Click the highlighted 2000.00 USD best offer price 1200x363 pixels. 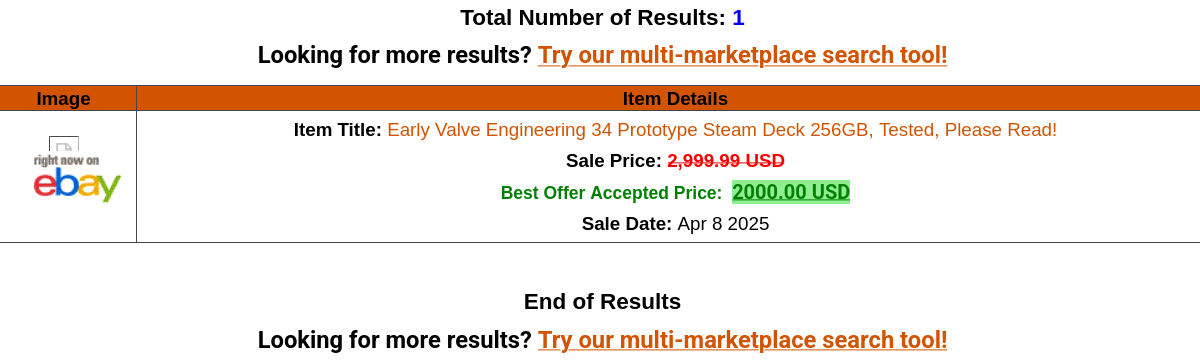pyautogui.click(x=791, y=192)
